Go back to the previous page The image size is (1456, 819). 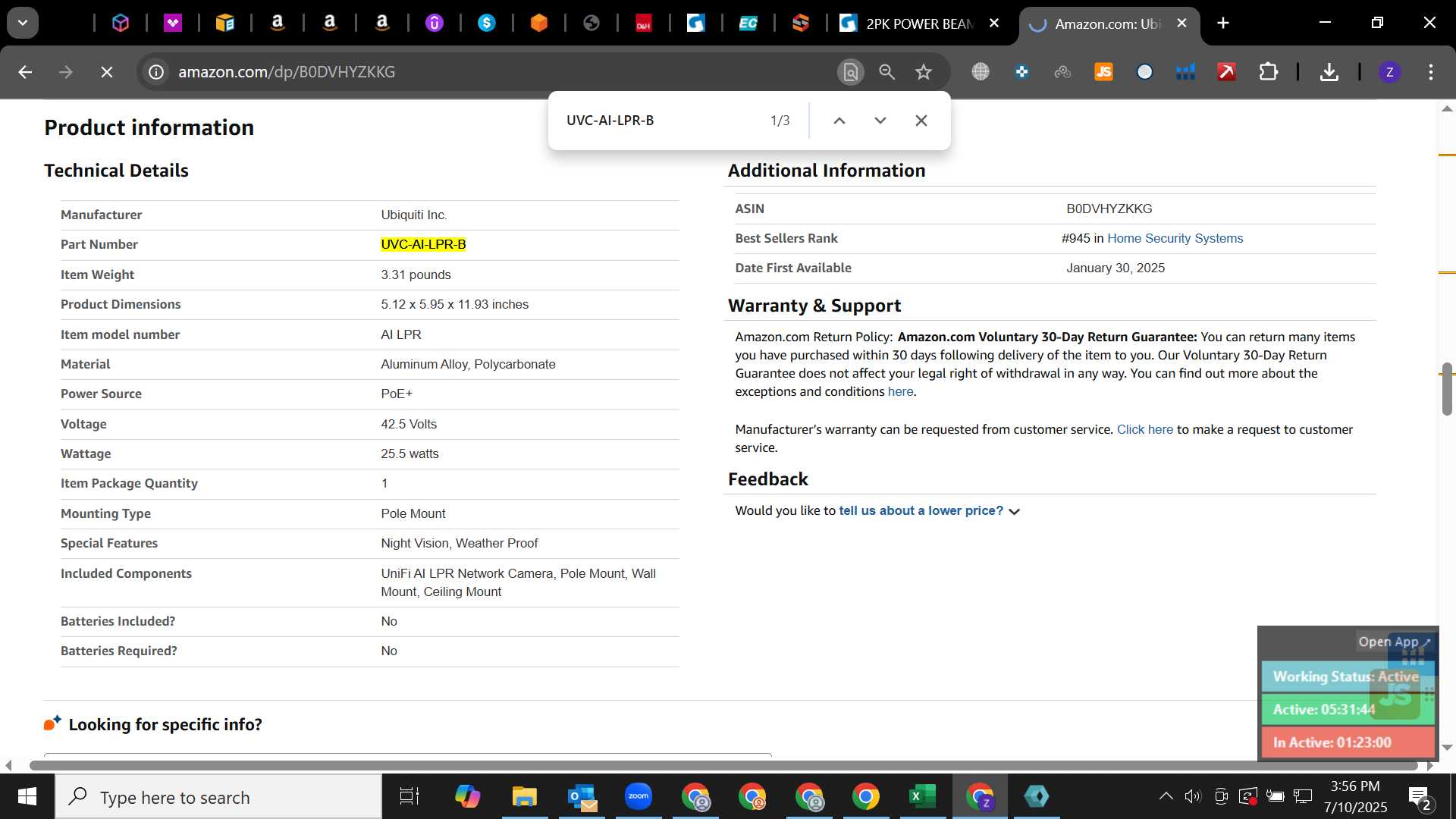[x=25, y=72]
